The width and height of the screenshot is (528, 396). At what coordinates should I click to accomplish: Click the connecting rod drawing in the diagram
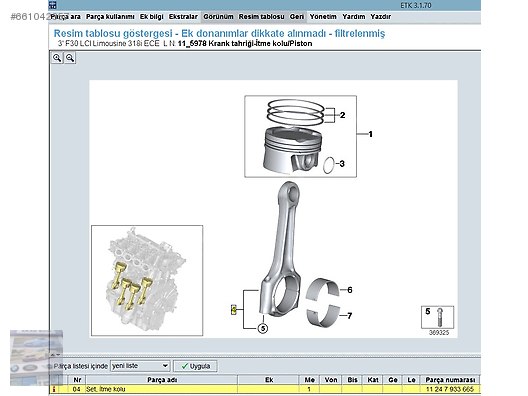tap(281, 249)
